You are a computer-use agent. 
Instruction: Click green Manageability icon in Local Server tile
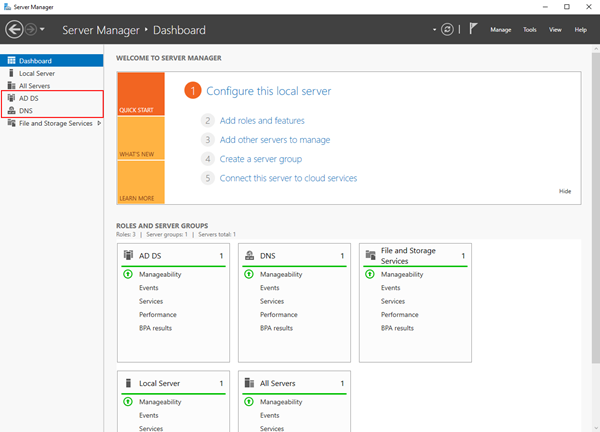(128, 401)
